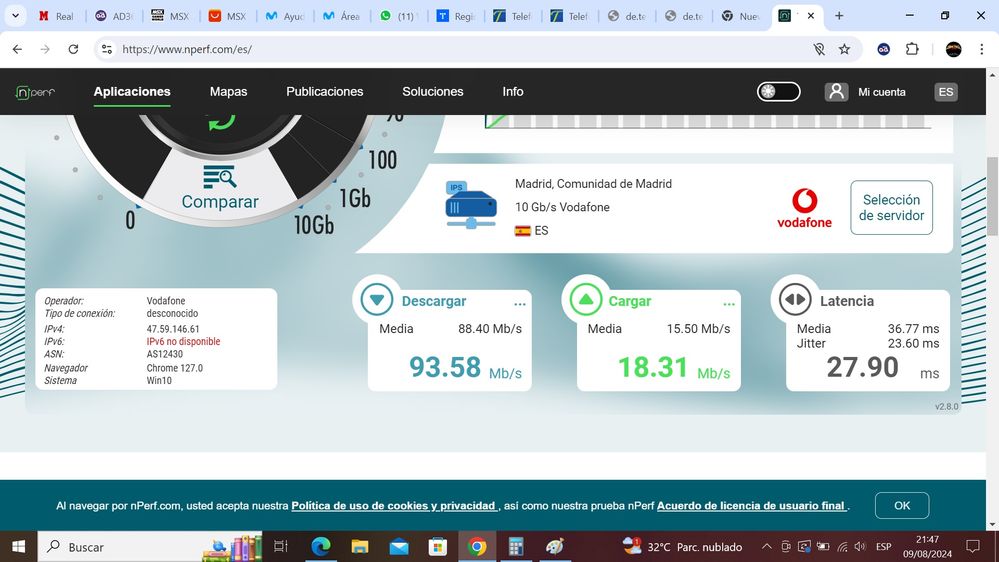This screenshot has width=999, height=562.
Task: Open Microsoft Edge from the taskbar
Action: (321, 547)
